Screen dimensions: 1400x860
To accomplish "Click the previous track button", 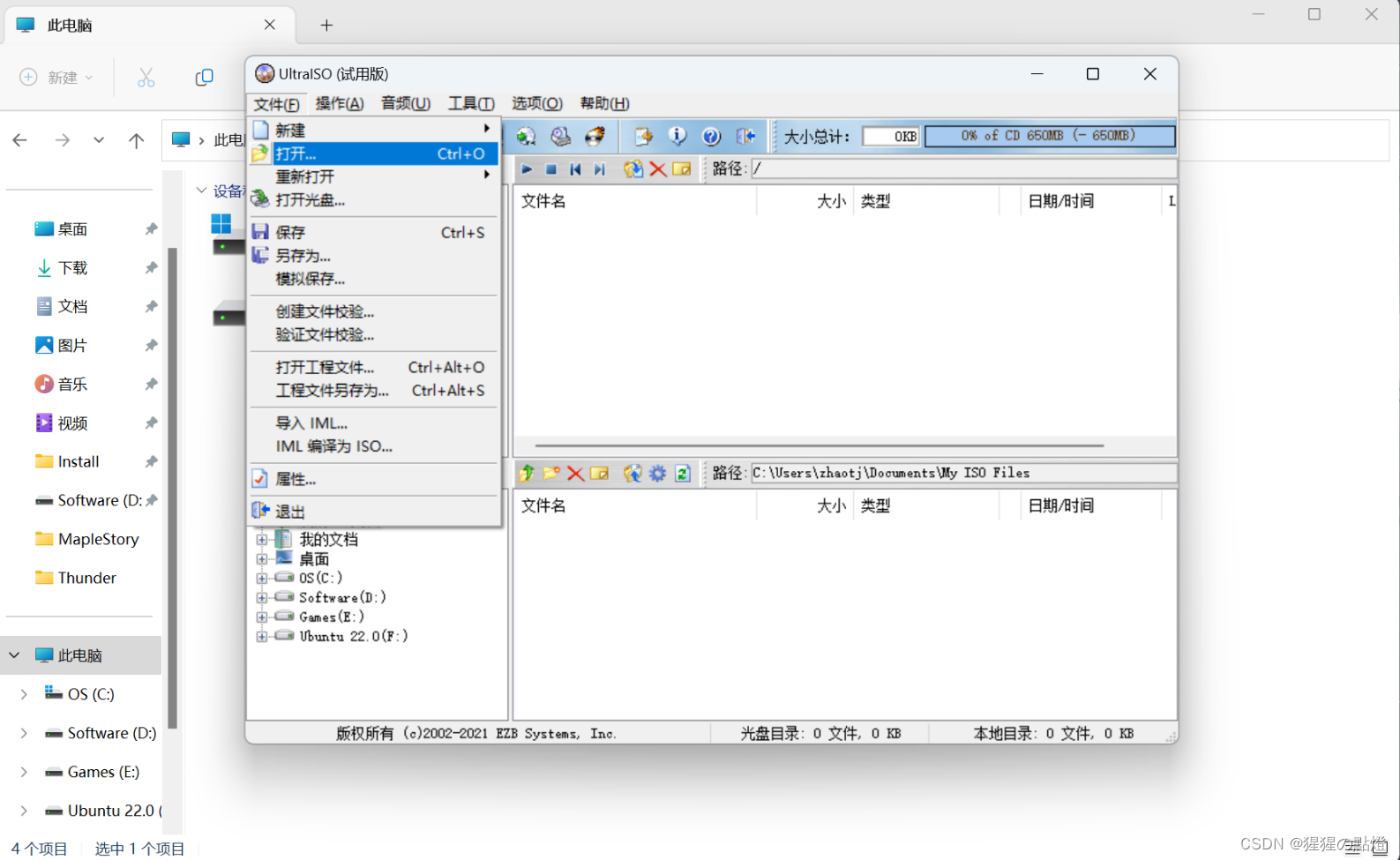I will [575, 169].
